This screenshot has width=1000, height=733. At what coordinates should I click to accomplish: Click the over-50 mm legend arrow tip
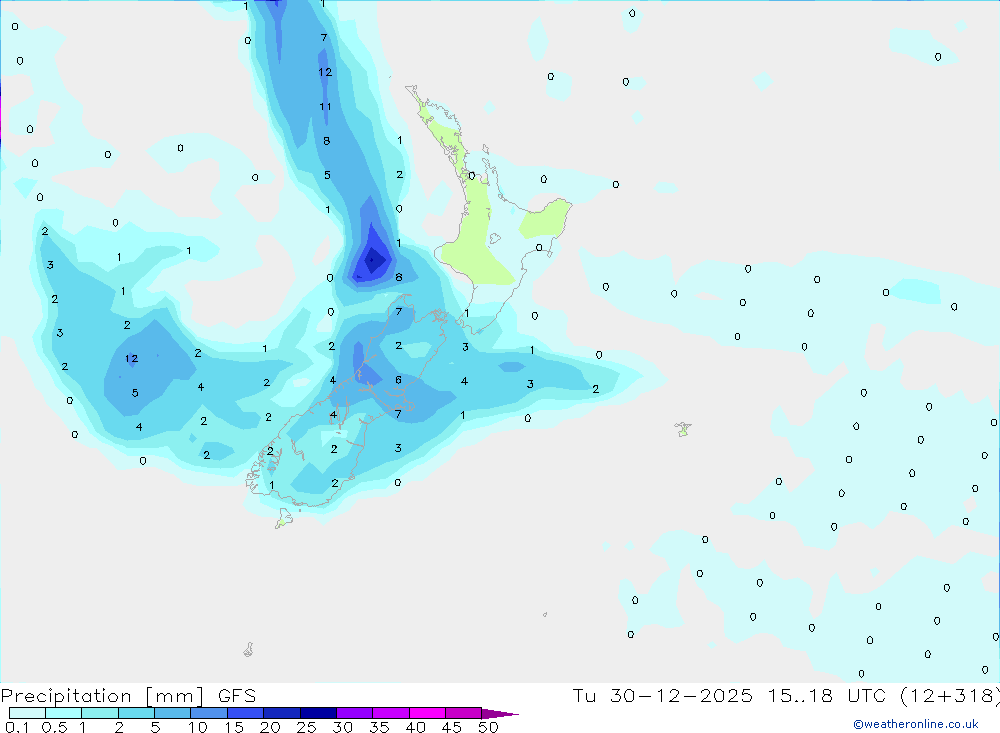(x=501, y=714)
